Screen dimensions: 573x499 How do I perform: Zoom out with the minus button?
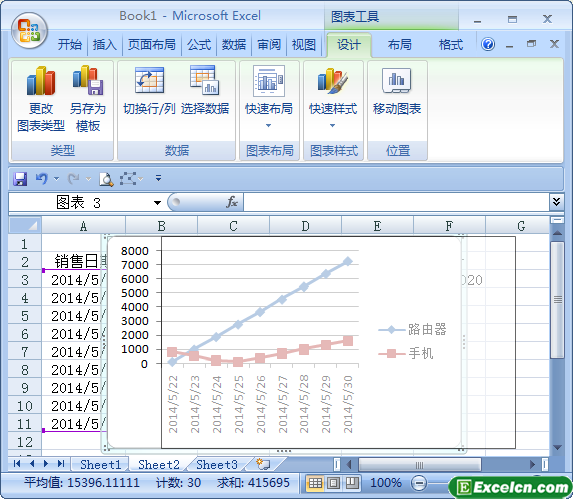(x=419, y=484)
